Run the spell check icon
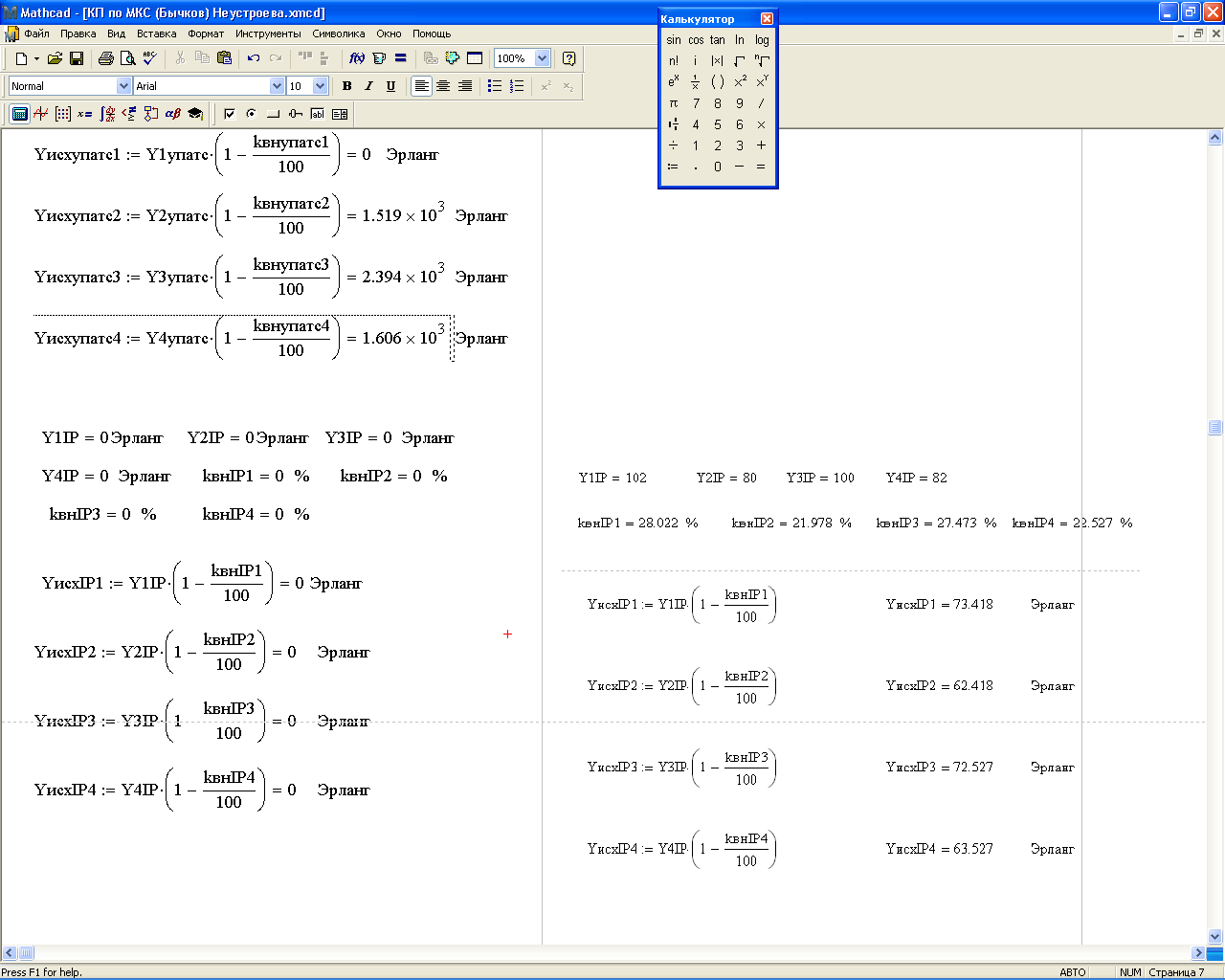The height and width of the screenshot is (980, 1225). point(150,58)
